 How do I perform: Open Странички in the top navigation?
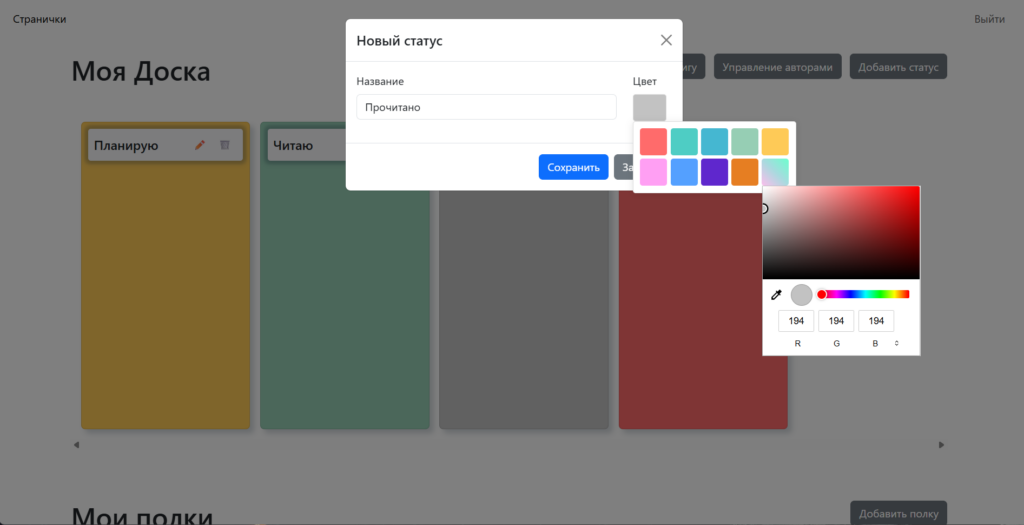(39, 19)
